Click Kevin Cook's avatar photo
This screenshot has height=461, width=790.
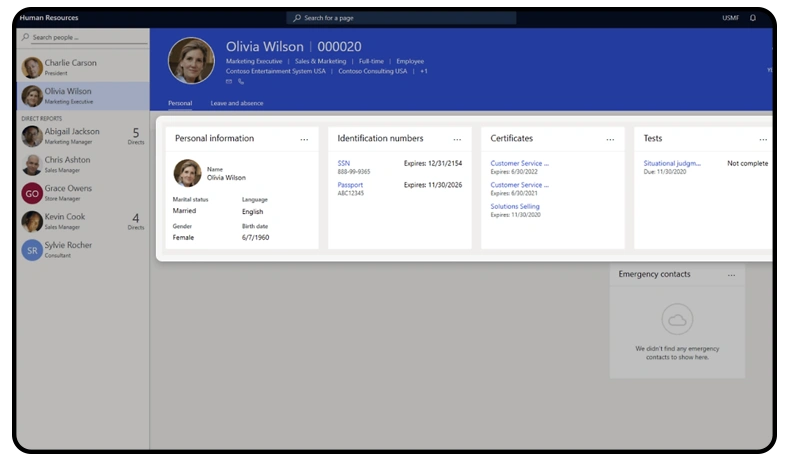tap(32, 222)
